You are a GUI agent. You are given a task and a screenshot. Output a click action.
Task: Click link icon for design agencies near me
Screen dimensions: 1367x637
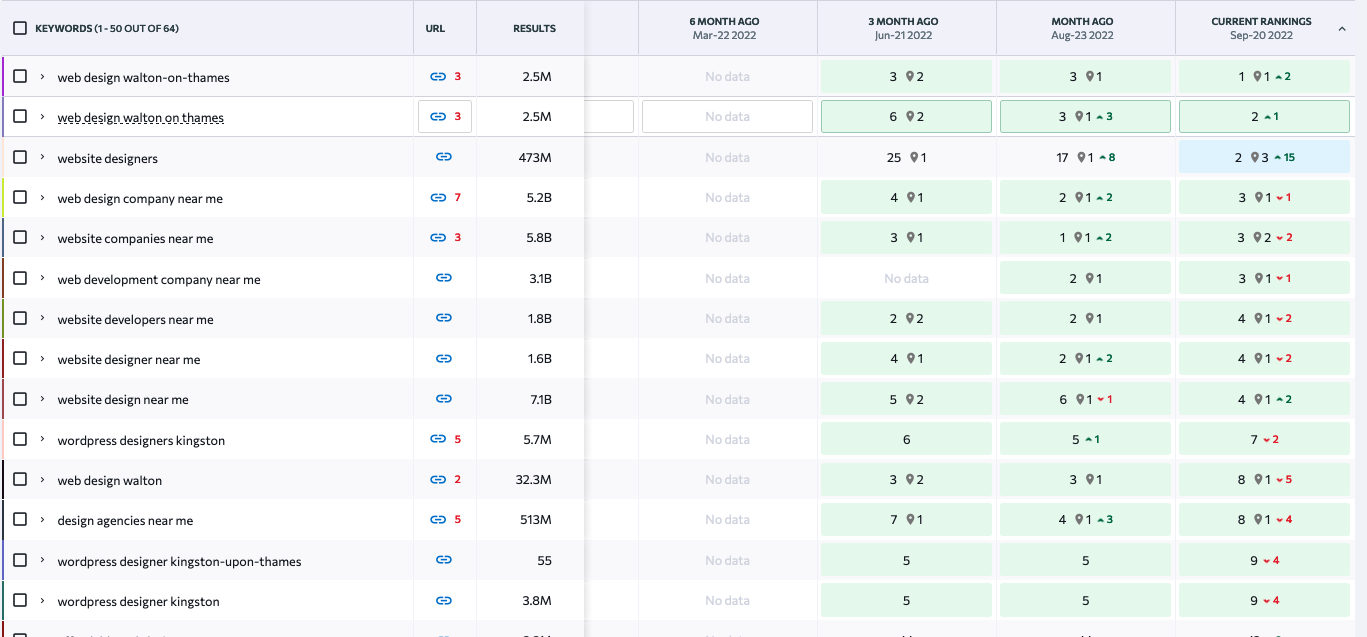(x=438, y=520)
